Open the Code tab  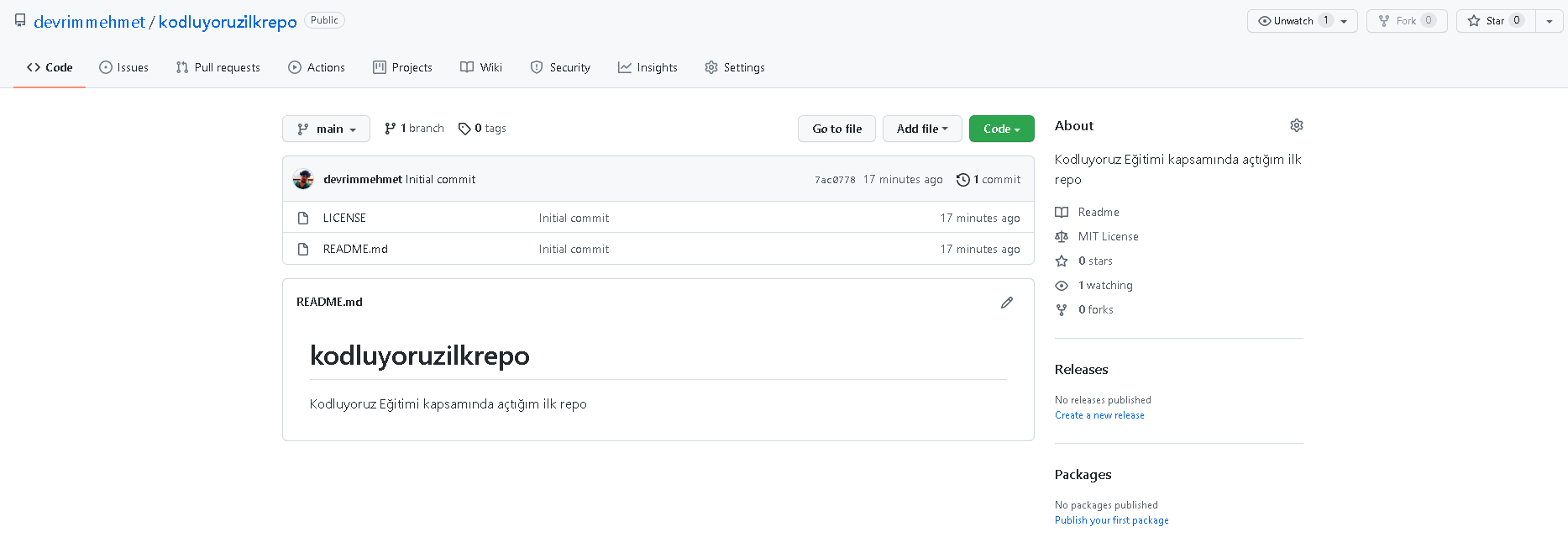pos(50,67)
